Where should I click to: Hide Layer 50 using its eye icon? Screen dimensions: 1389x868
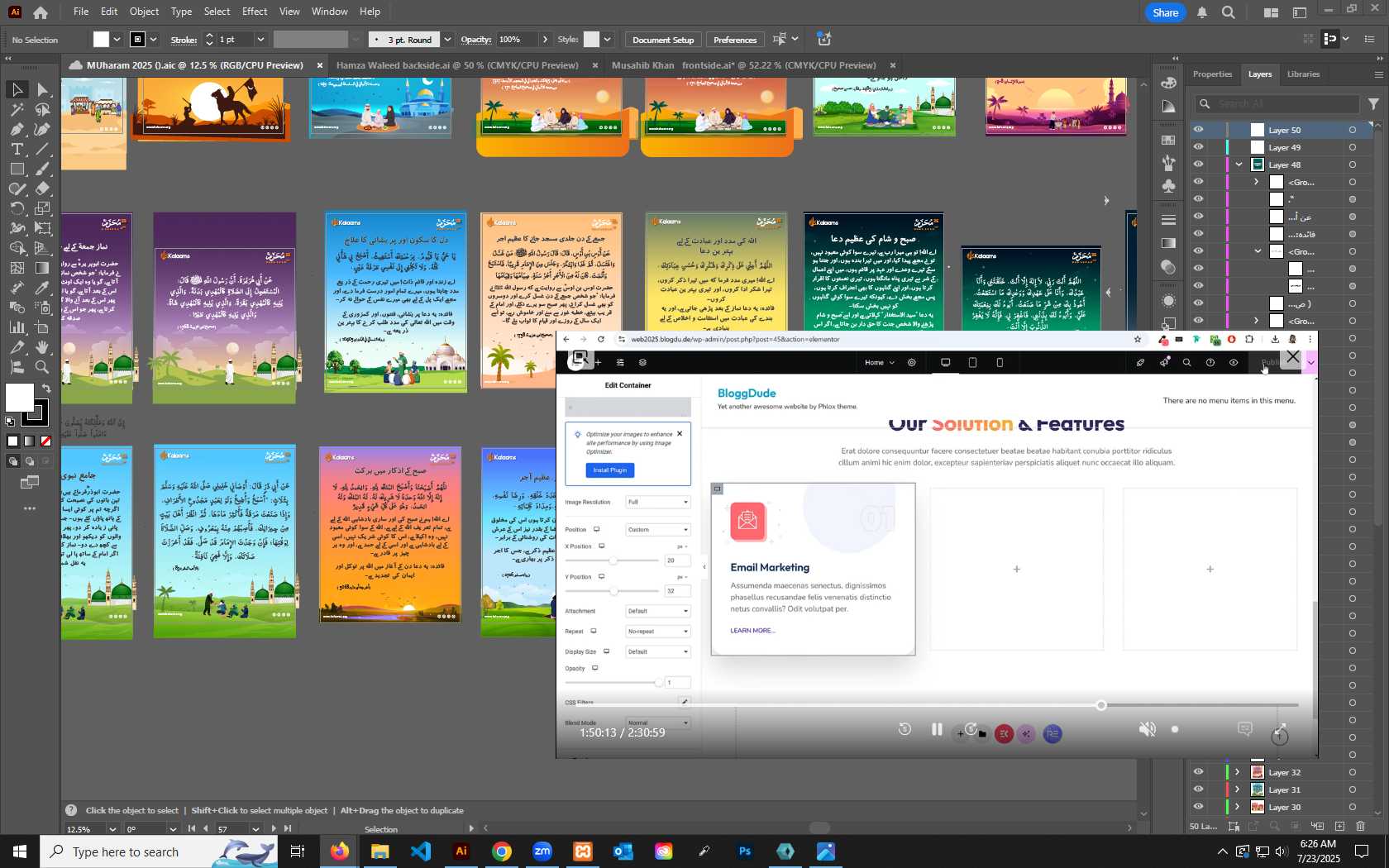tap(1198, 130)
